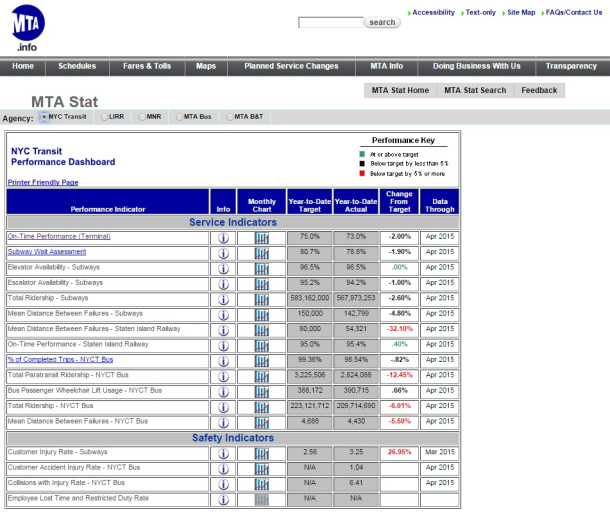Image resolution: width=610 pixels, height=512 pixels.
Task: Open Doing Business With Us menu
Action: 477,66
